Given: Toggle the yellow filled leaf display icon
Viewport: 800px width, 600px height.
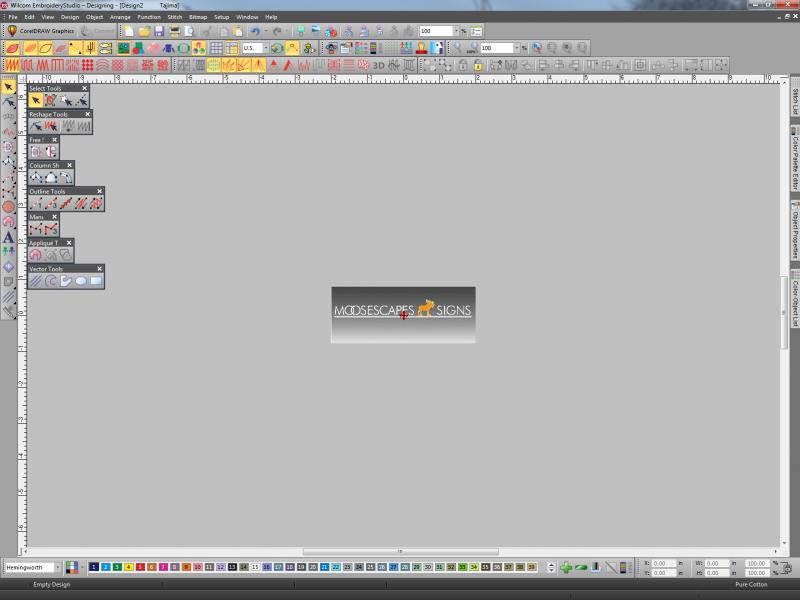Looking at the screenshot, I should (31, 48).
